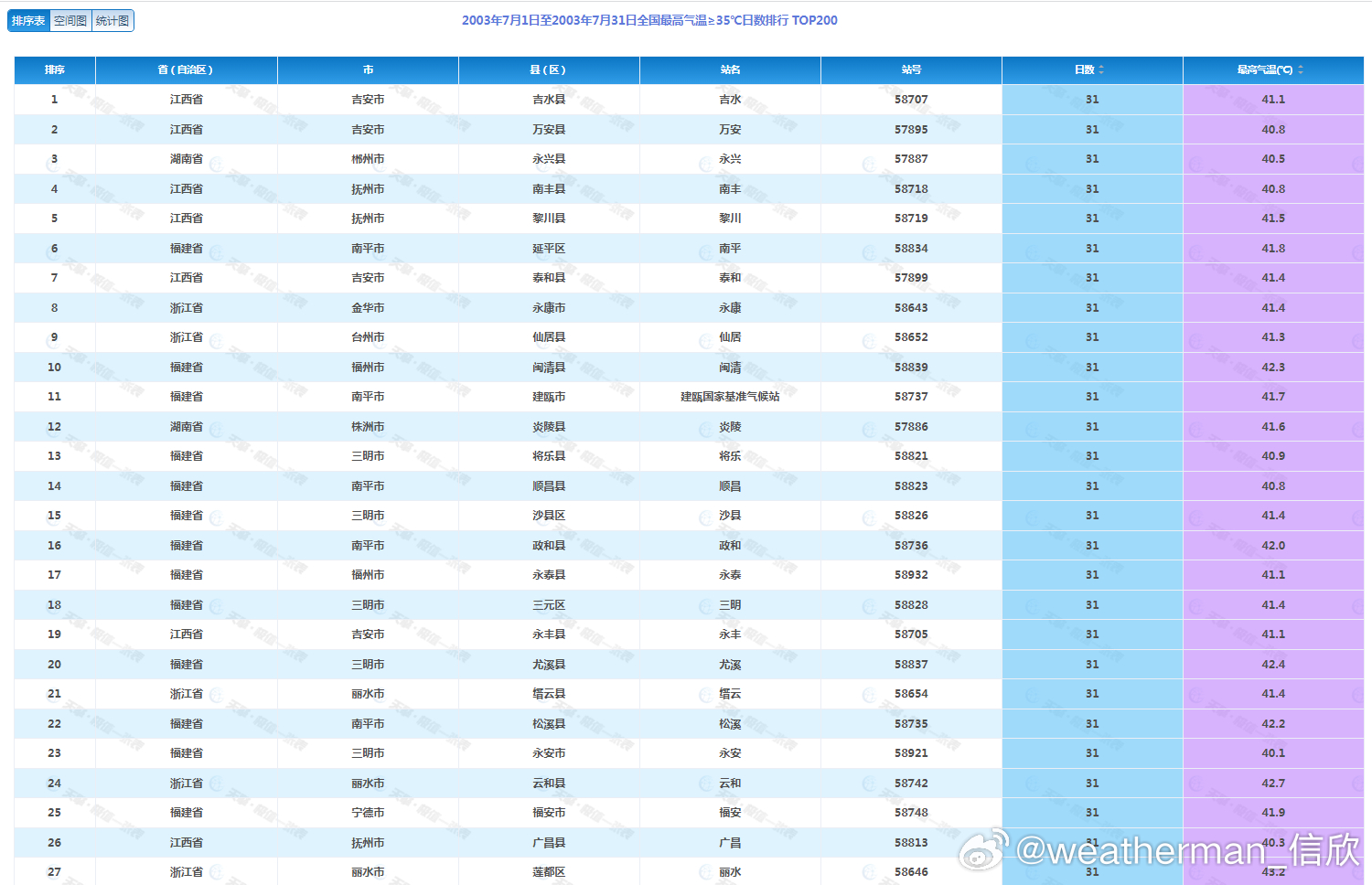Select the 日数 column header label

coord(1085,69)
